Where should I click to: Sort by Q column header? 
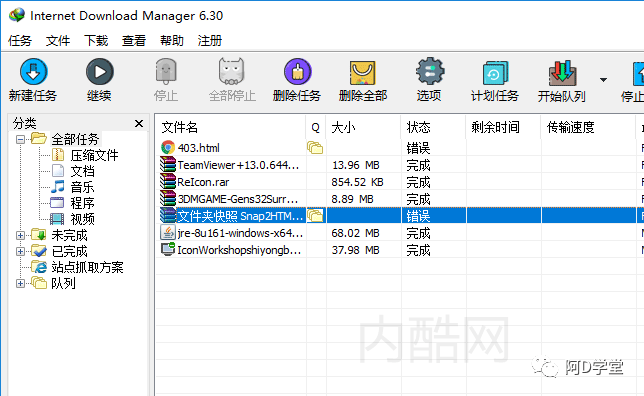315,127
